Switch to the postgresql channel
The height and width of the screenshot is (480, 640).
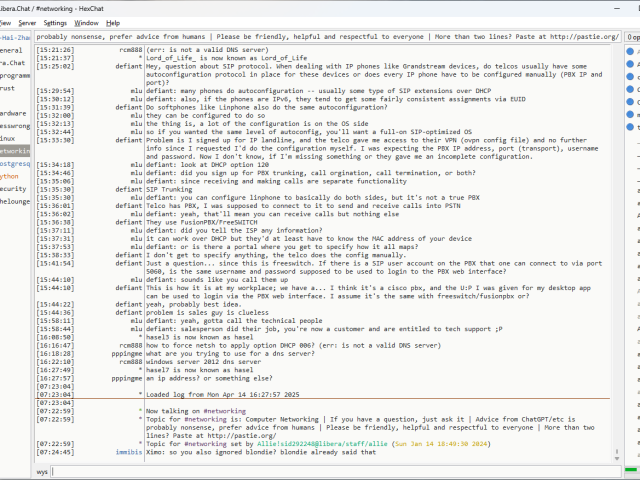click(x=14, y=162)
